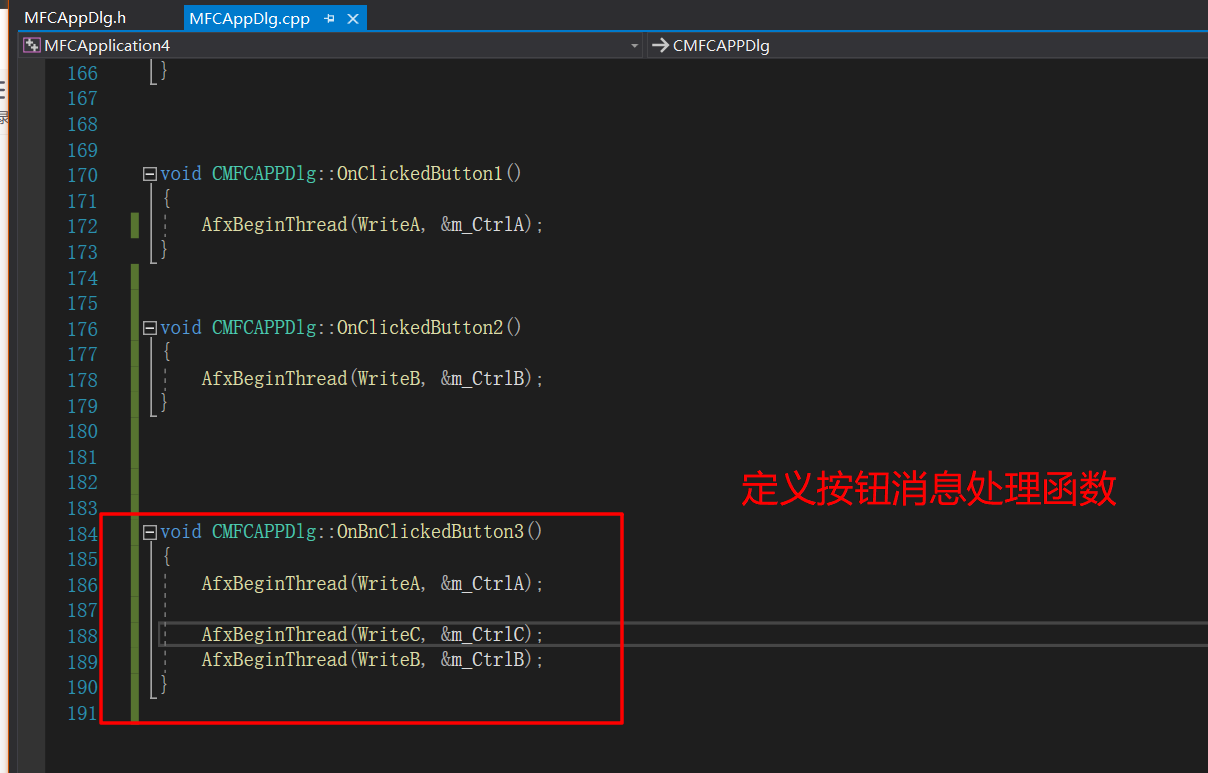The image size is (1208, 773).
Task: Click WriteC on line 188
Action: point(388,635)
